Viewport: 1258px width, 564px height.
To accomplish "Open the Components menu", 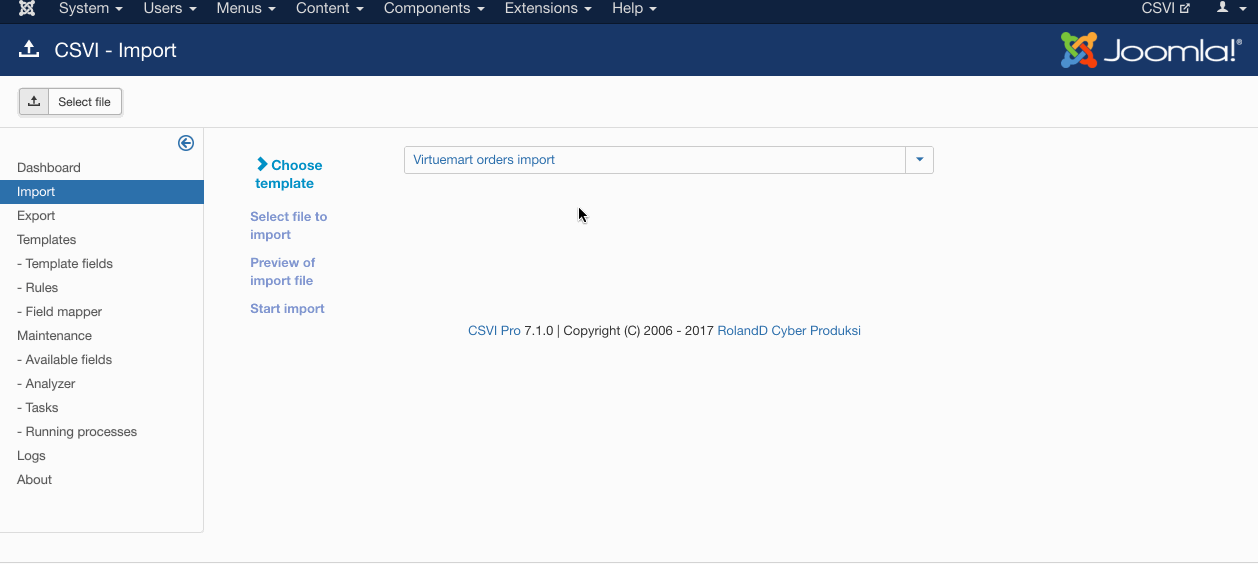I will (434, 8).
